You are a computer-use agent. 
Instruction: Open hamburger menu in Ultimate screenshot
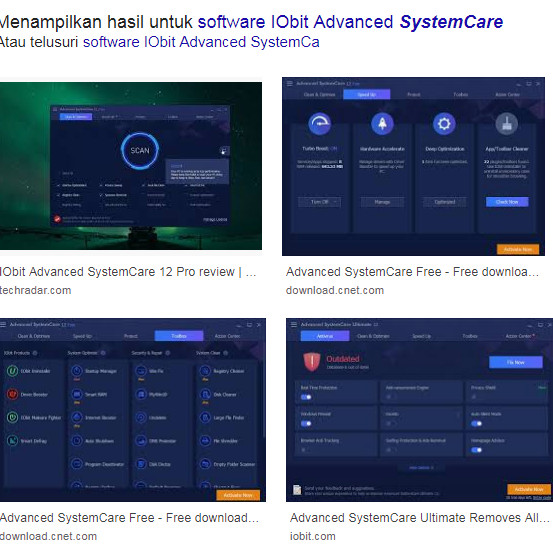tap(293, 324)
